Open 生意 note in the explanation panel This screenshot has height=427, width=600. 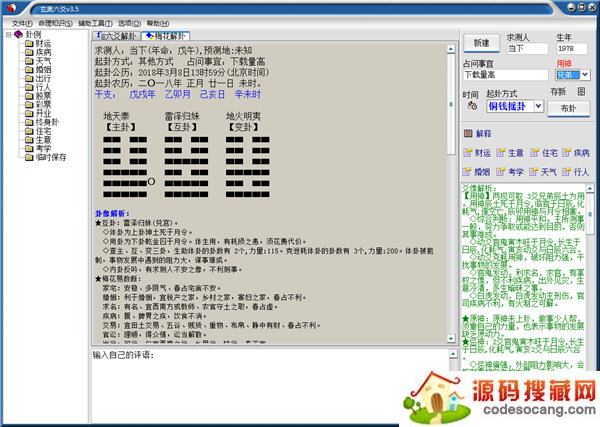[x=510, y=153]
